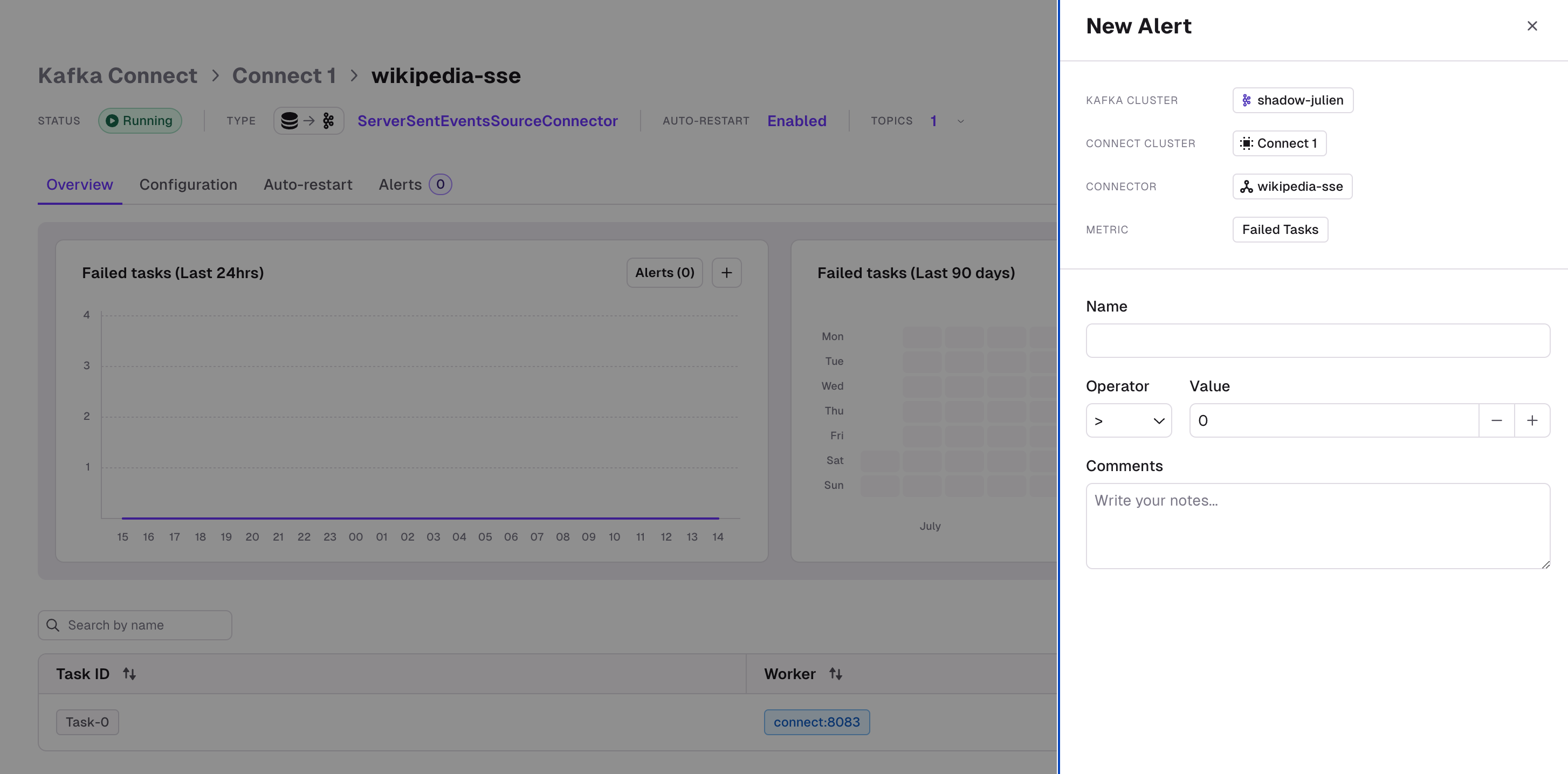Open ServerSentEventsSourceConnector link
This screenshot has height=774, width=1568.
pos(487,121)
